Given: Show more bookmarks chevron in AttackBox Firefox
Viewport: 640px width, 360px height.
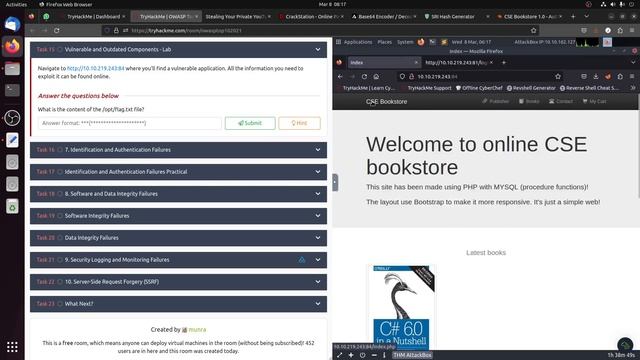Looking at the screenshot, I should 633,88.
